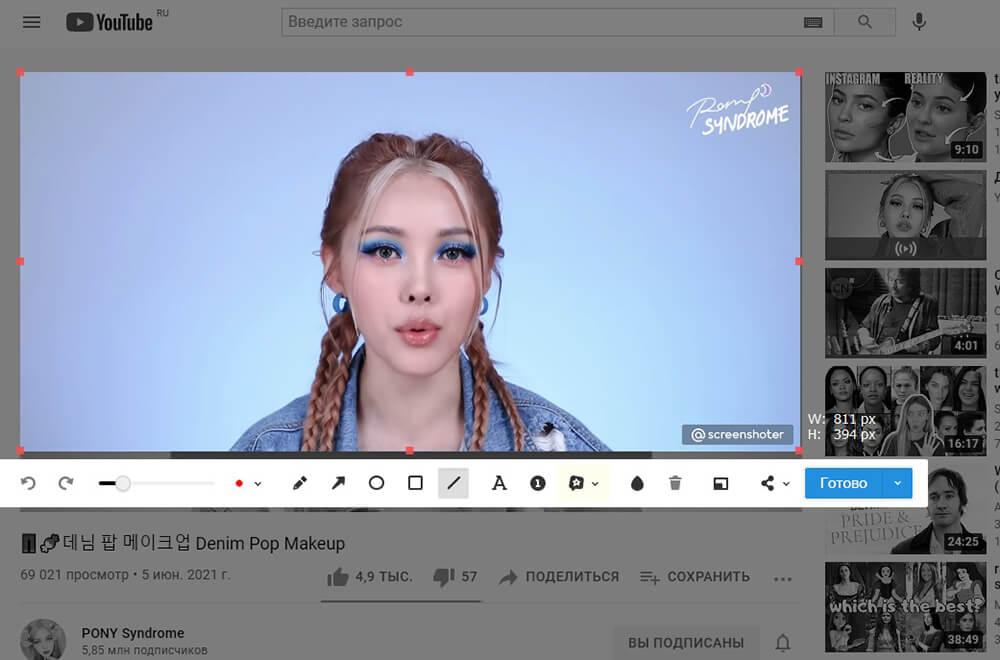Click СОХРАНИТЬ save button
This screenshot has width=1000, height=660.
695,577
